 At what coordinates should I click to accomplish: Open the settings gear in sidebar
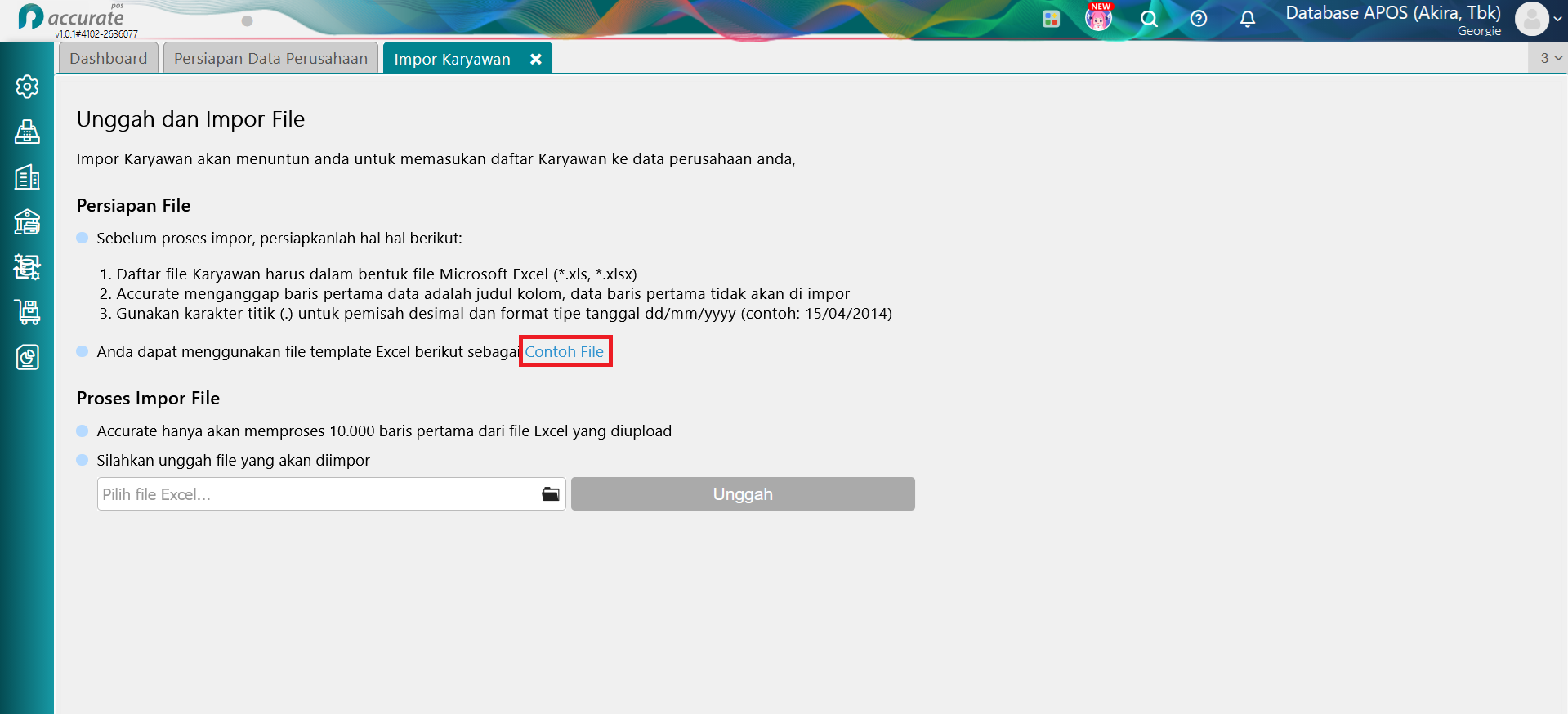(x=27, y=87)
